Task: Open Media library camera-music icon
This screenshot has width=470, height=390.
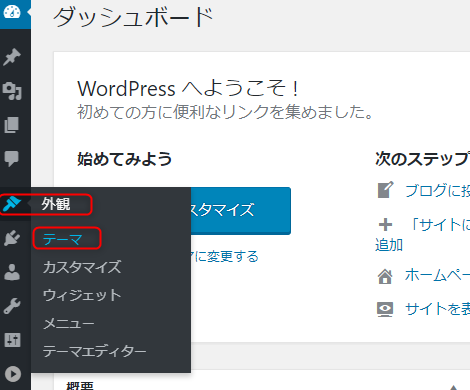Action: coord(12,91)
